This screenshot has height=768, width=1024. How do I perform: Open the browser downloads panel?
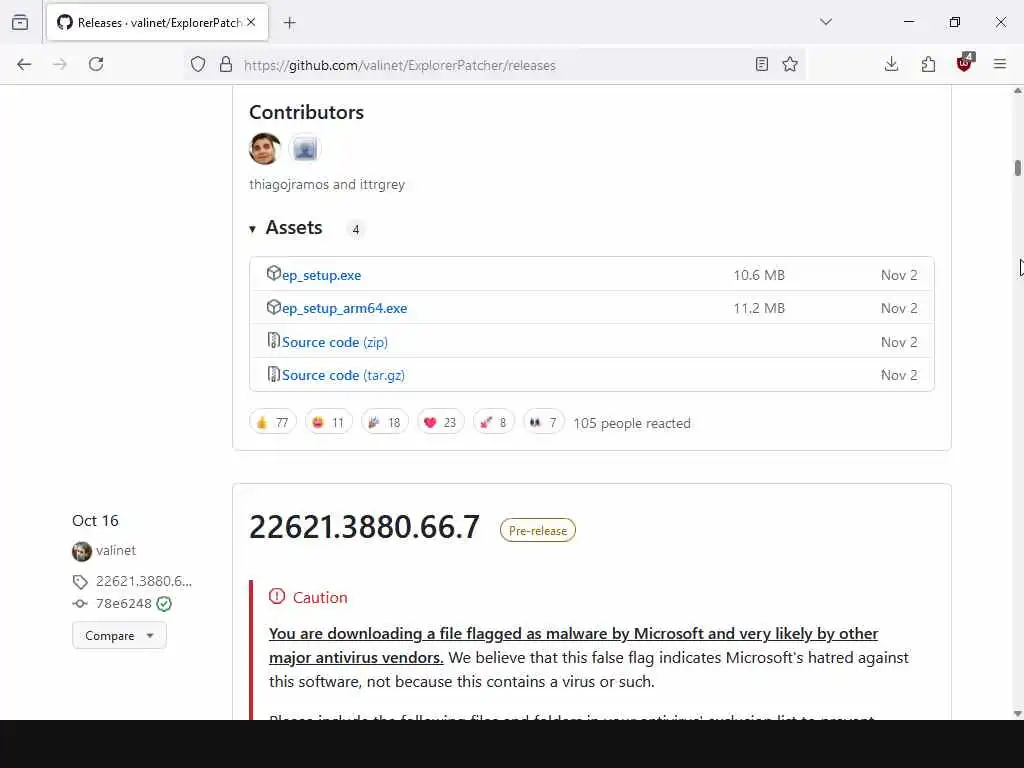[x=891, y=64]
